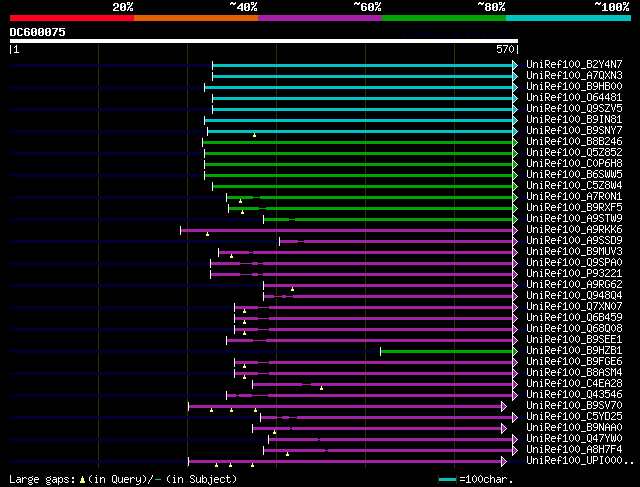Select the UniRef100_Q9SPA0 label
Screen dimensions: 640x487
pos(574,262)
